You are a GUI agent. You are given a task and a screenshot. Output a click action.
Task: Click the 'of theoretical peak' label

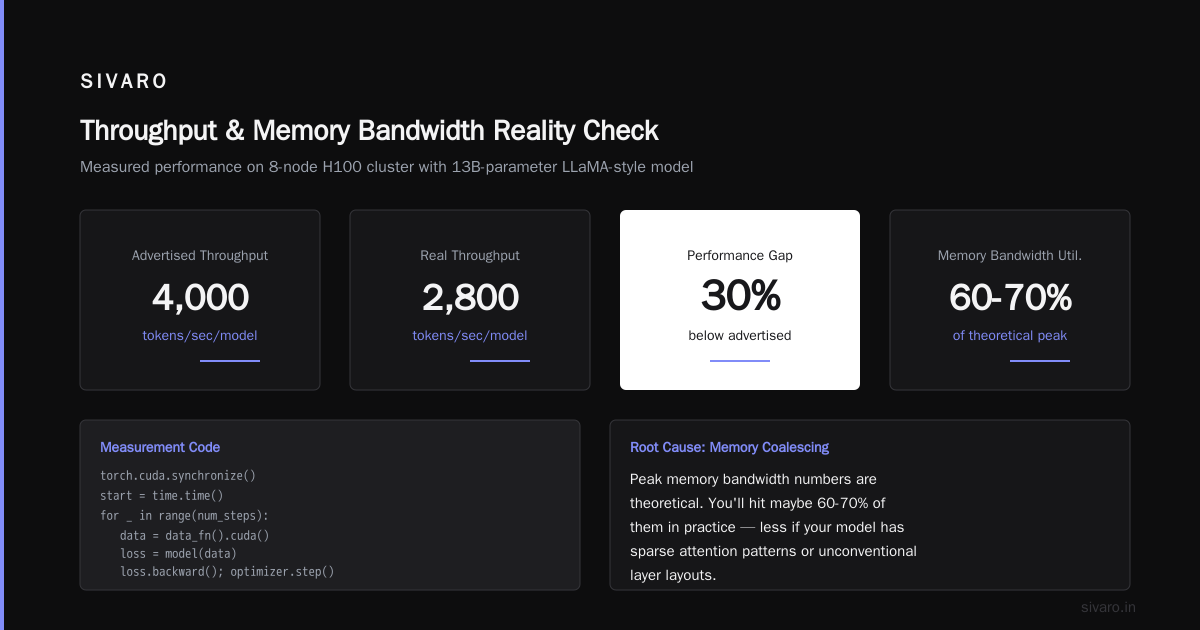[1010, 336]
